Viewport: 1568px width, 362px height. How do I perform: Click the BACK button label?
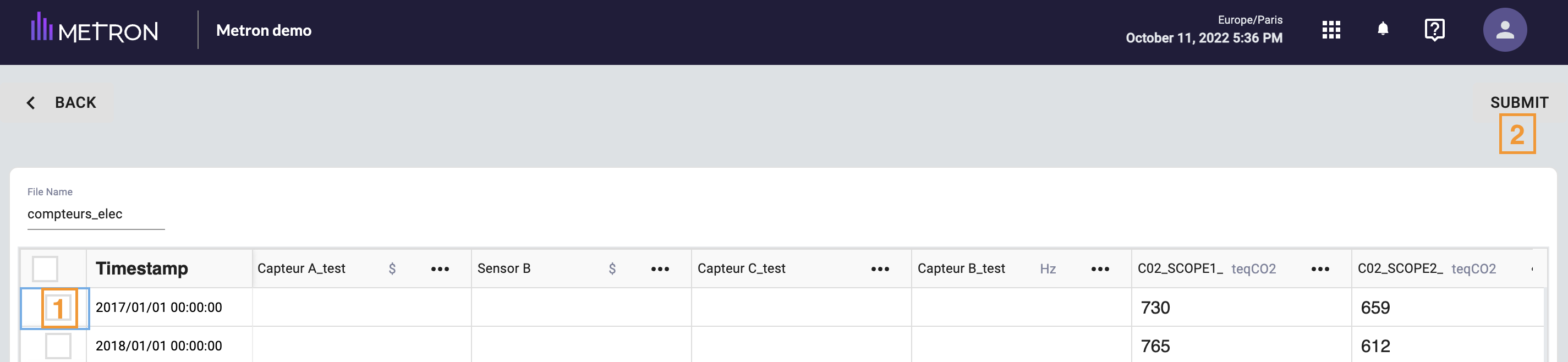click(75, 102)
